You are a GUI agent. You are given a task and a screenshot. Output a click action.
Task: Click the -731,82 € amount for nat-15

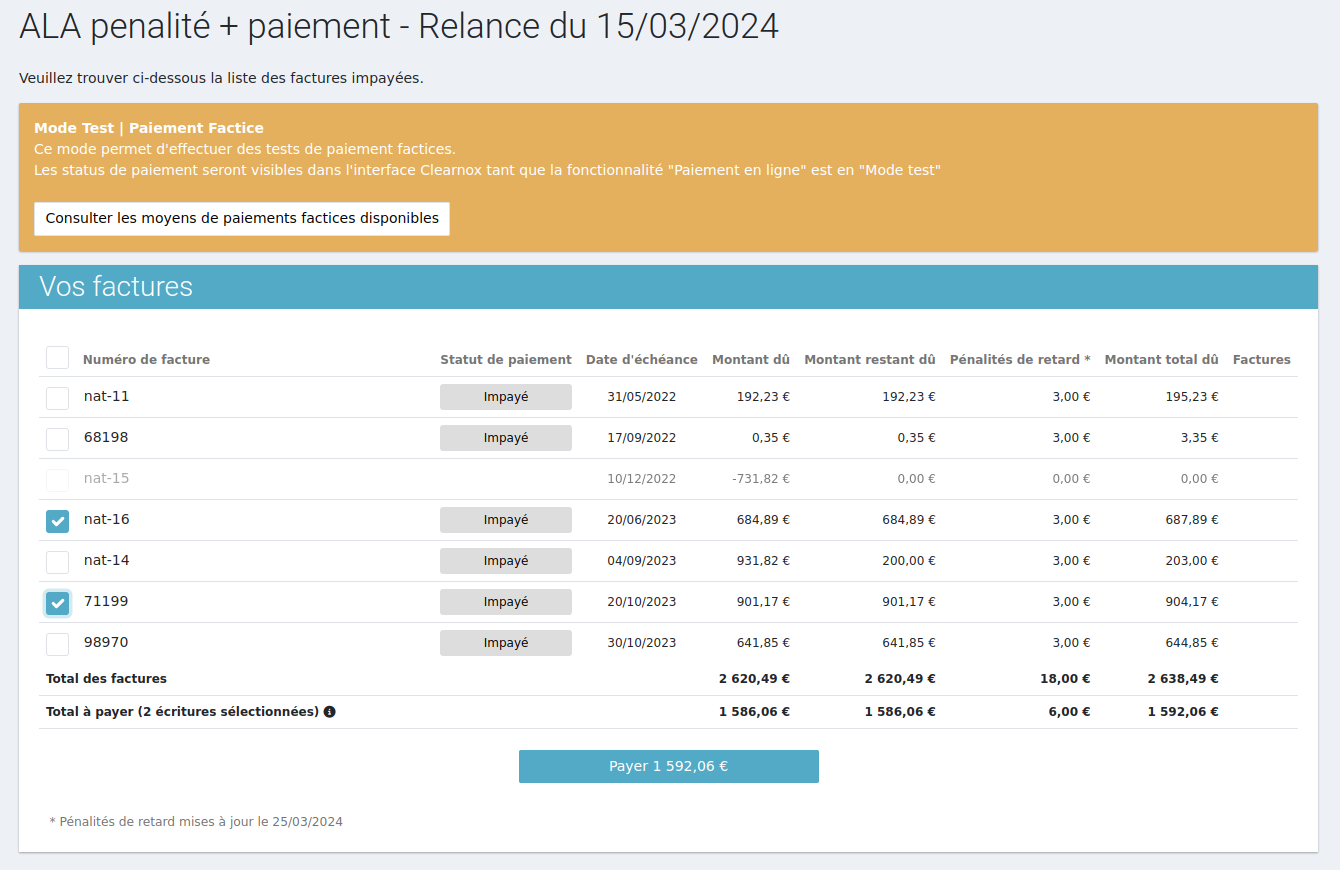(760, 479)
